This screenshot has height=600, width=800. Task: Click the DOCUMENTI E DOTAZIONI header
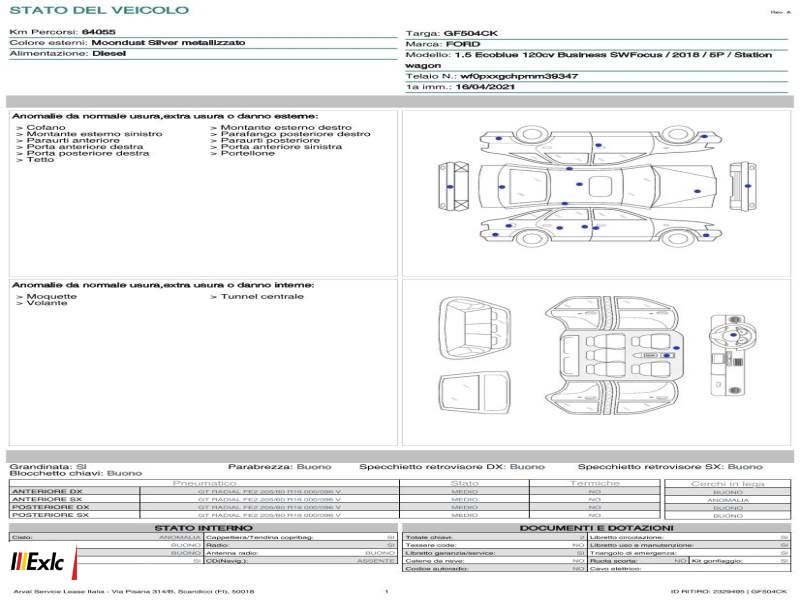[x=596, y=528]
